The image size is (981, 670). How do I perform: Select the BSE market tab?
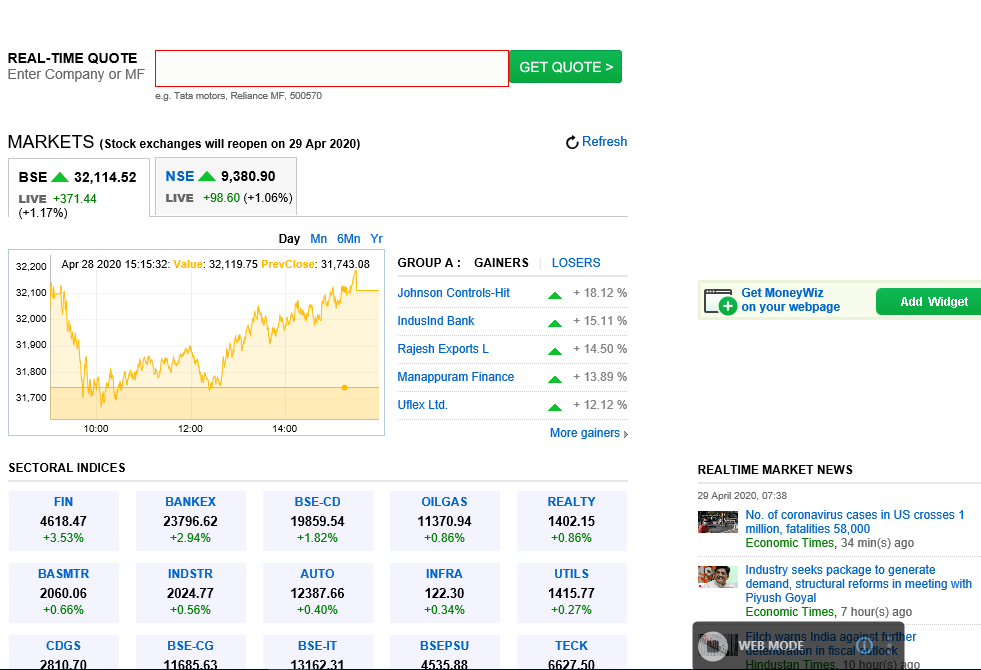pos(79,188)
